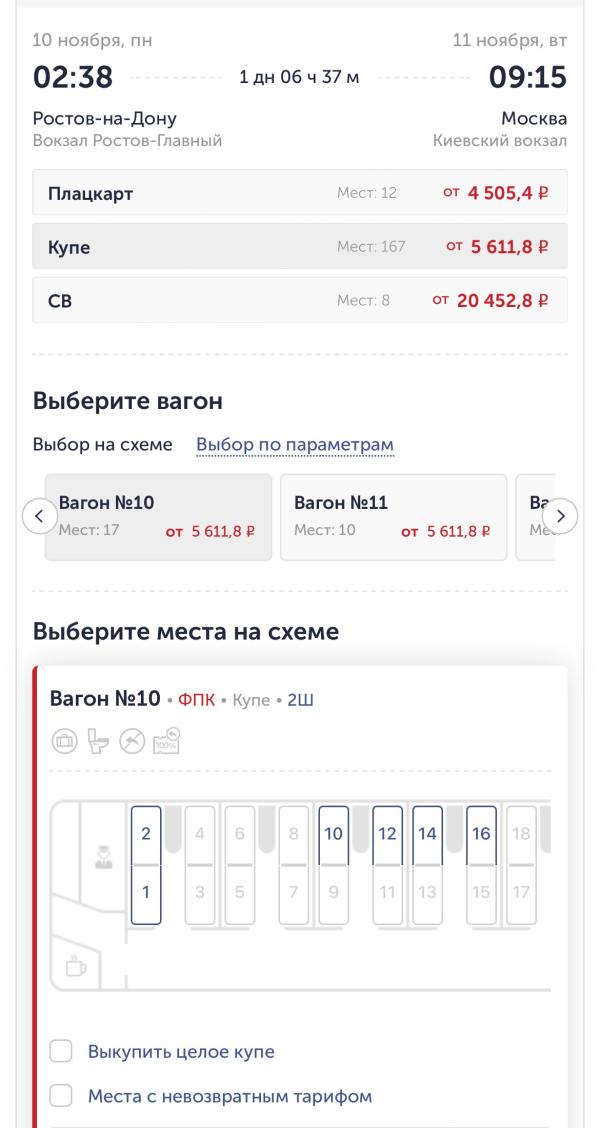600x1128 pixels.
Task: Expand the СВ class row
Action: click(x=300, y=300)
